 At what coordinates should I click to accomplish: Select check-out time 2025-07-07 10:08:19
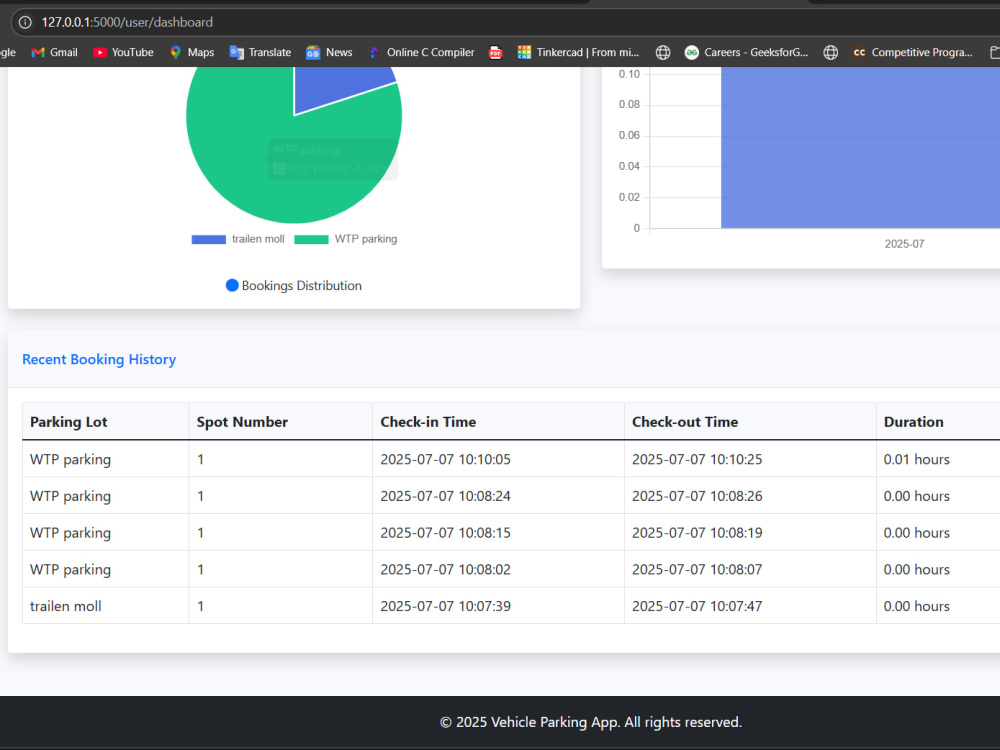click(x=697, y=533)
